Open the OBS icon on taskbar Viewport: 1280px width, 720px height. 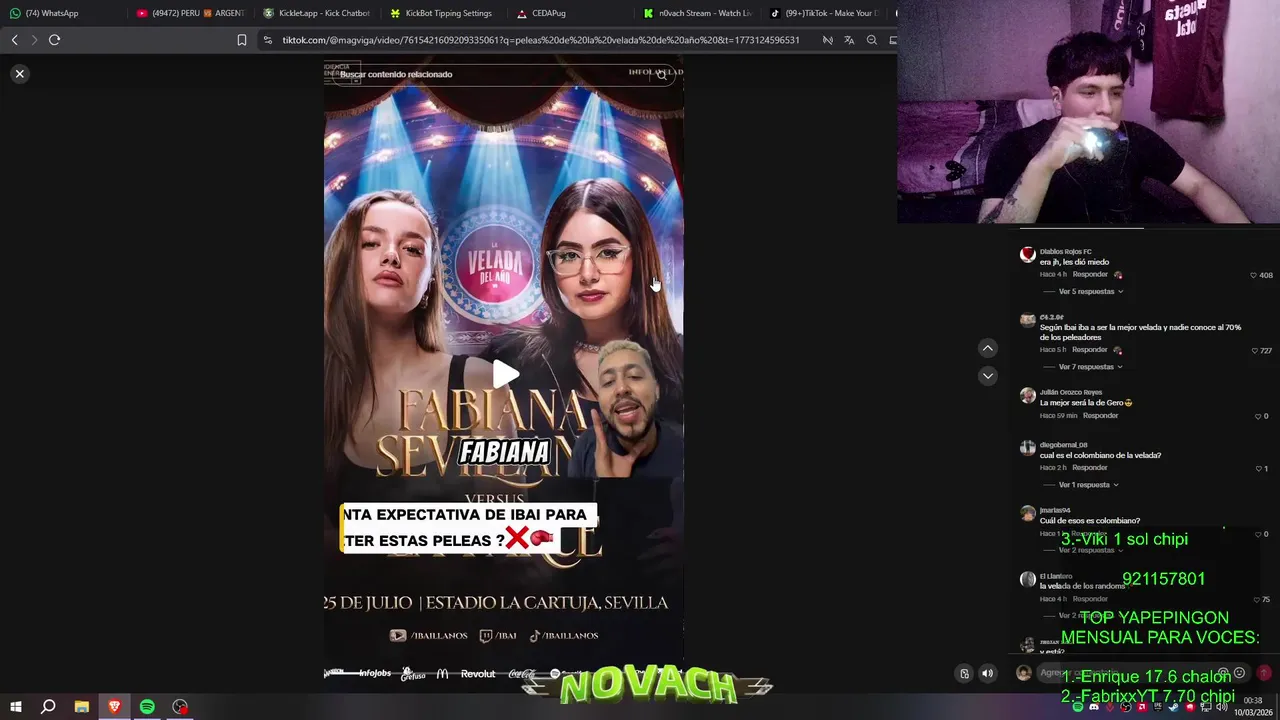[x=180, y=707]
